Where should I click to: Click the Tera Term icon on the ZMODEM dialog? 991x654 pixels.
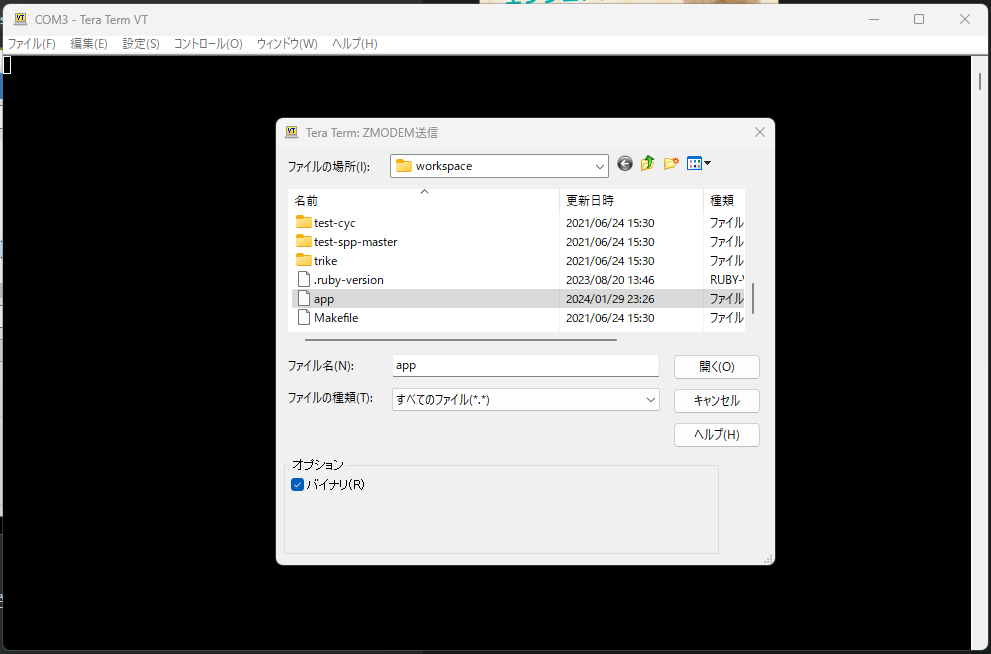click(291, 131)
